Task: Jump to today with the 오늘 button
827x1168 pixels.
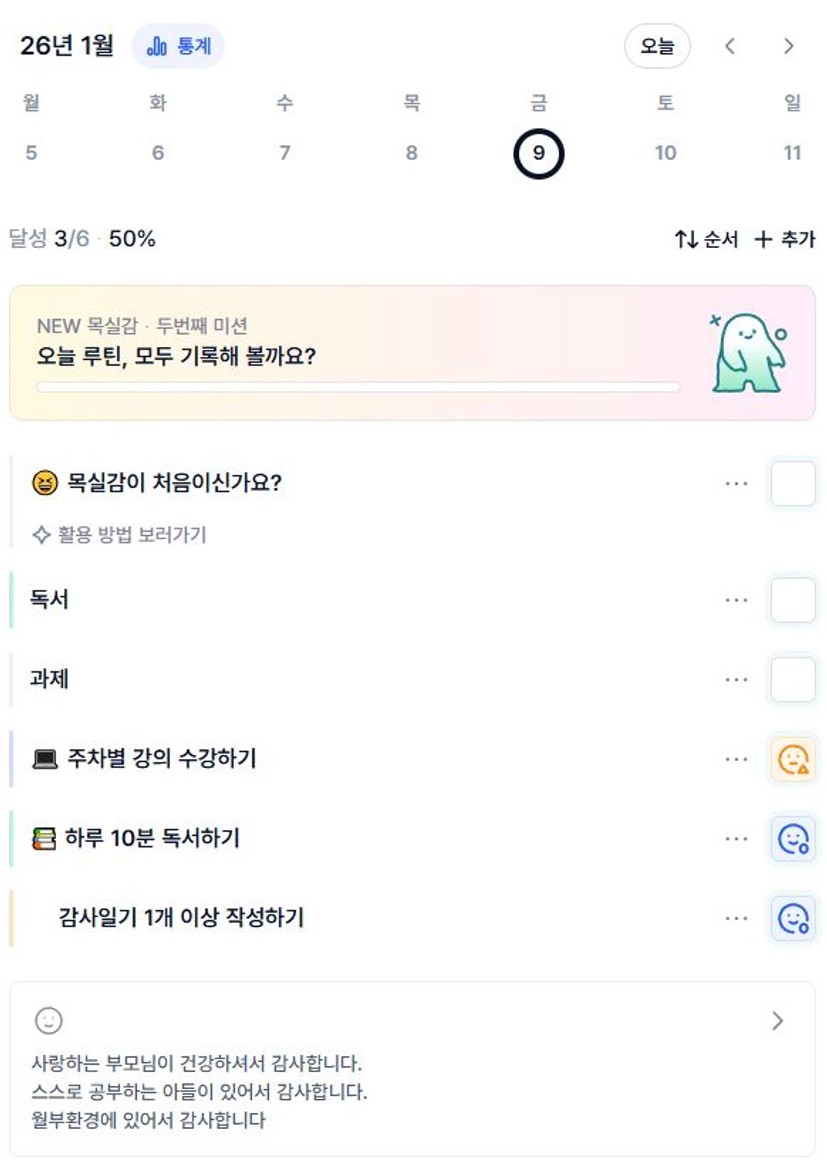Action: 657,46
